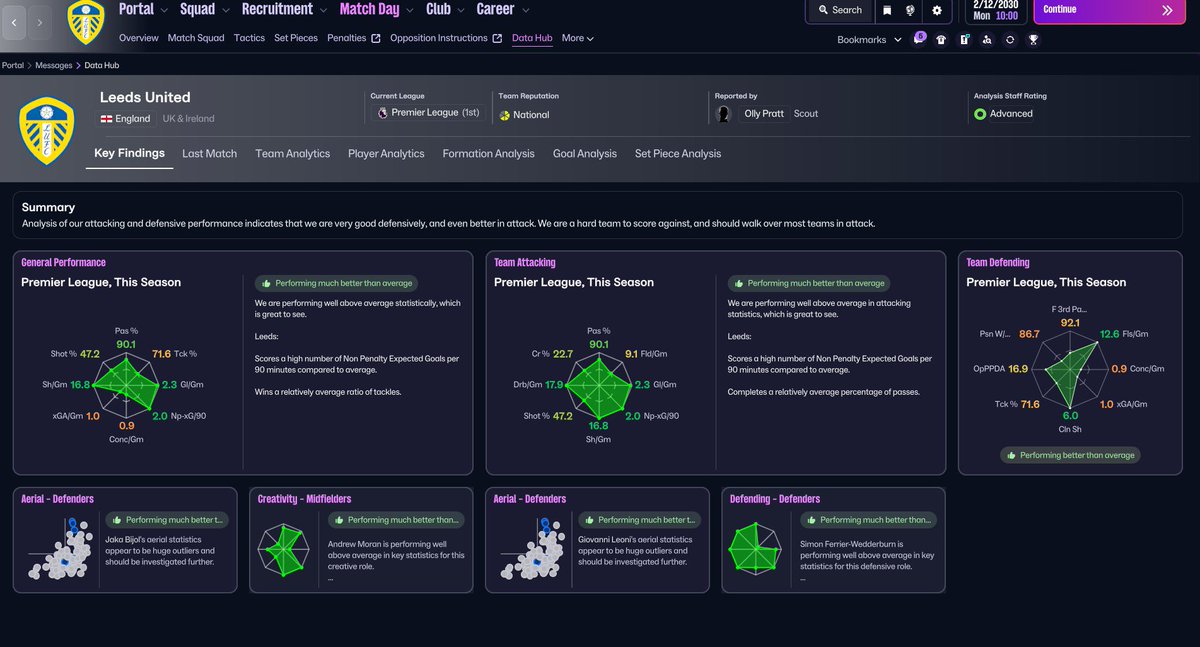
Task: Open Giovanni Leoni's Aerial - Defenders card
Action: click(597, 540)
